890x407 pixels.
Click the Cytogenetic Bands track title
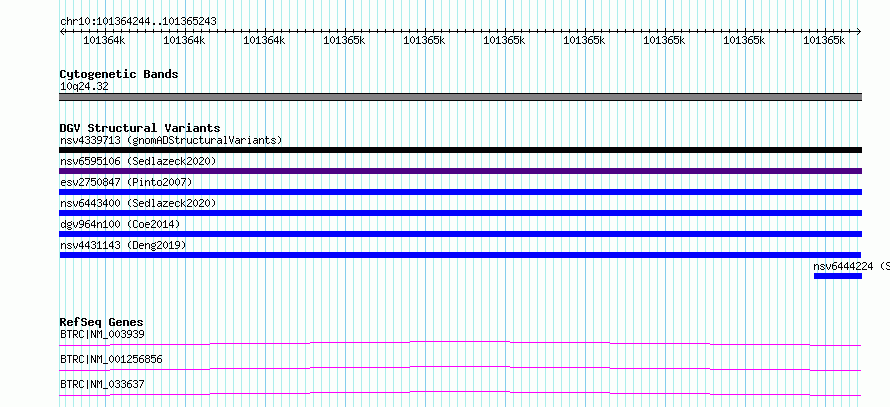click(x=119, y=74)
